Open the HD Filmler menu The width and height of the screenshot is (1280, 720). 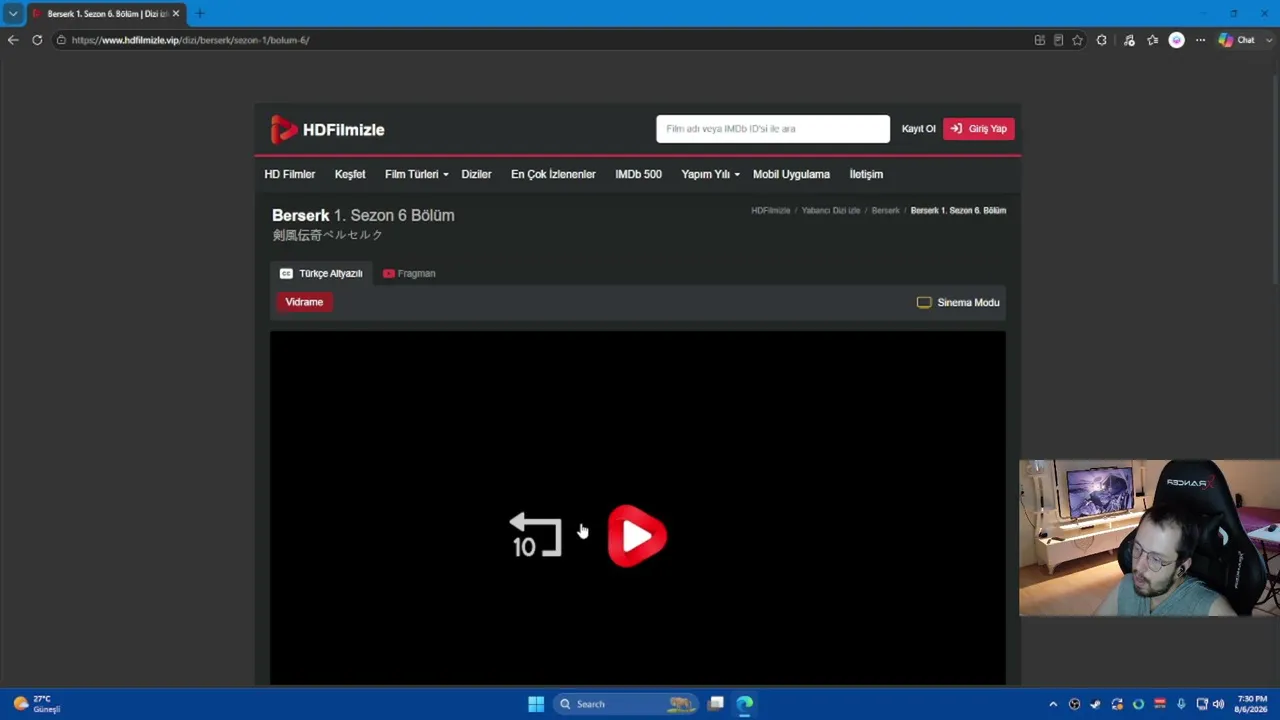[289, 174]
